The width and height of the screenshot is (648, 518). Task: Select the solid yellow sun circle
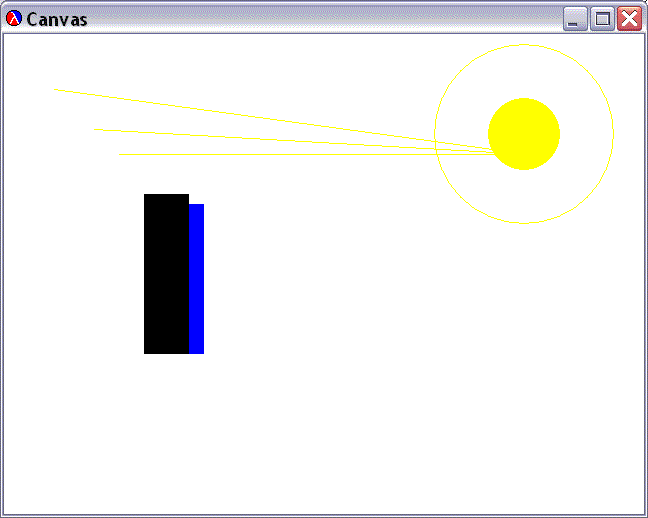click(x=524, y=134)
